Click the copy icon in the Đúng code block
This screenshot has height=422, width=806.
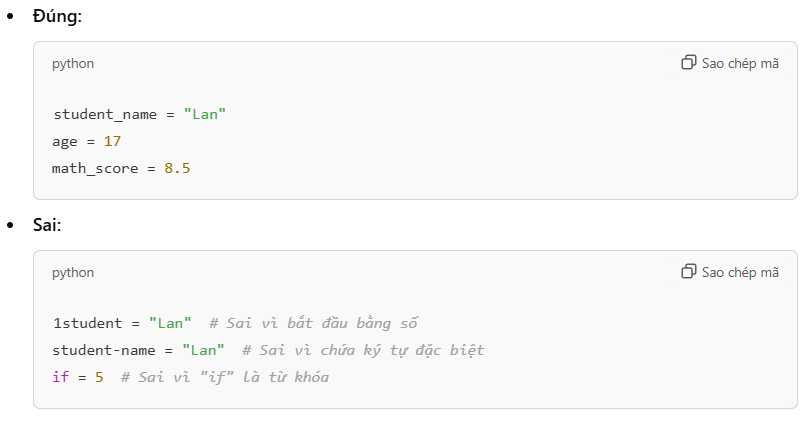[x=688, y=63]
